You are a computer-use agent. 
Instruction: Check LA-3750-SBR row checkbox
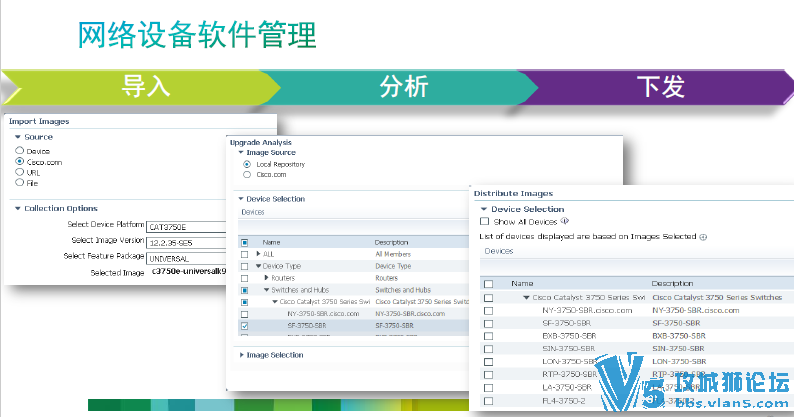point(488,388)
